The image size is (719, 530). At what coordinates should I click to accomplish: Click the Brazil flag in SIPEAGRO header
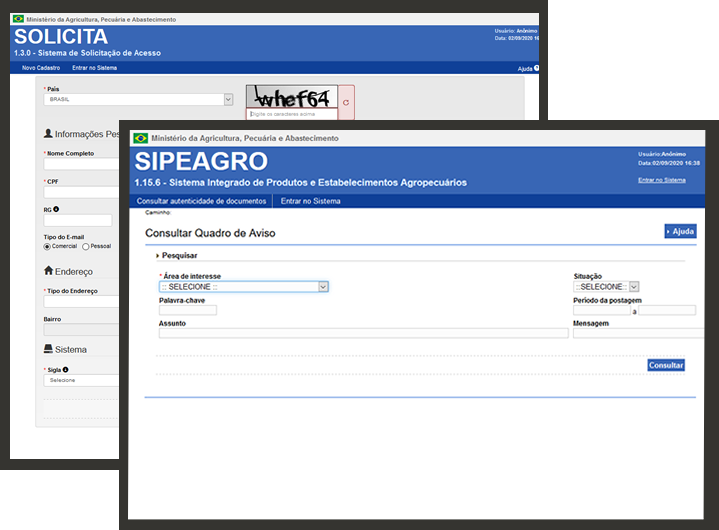(x=140, y=138)
